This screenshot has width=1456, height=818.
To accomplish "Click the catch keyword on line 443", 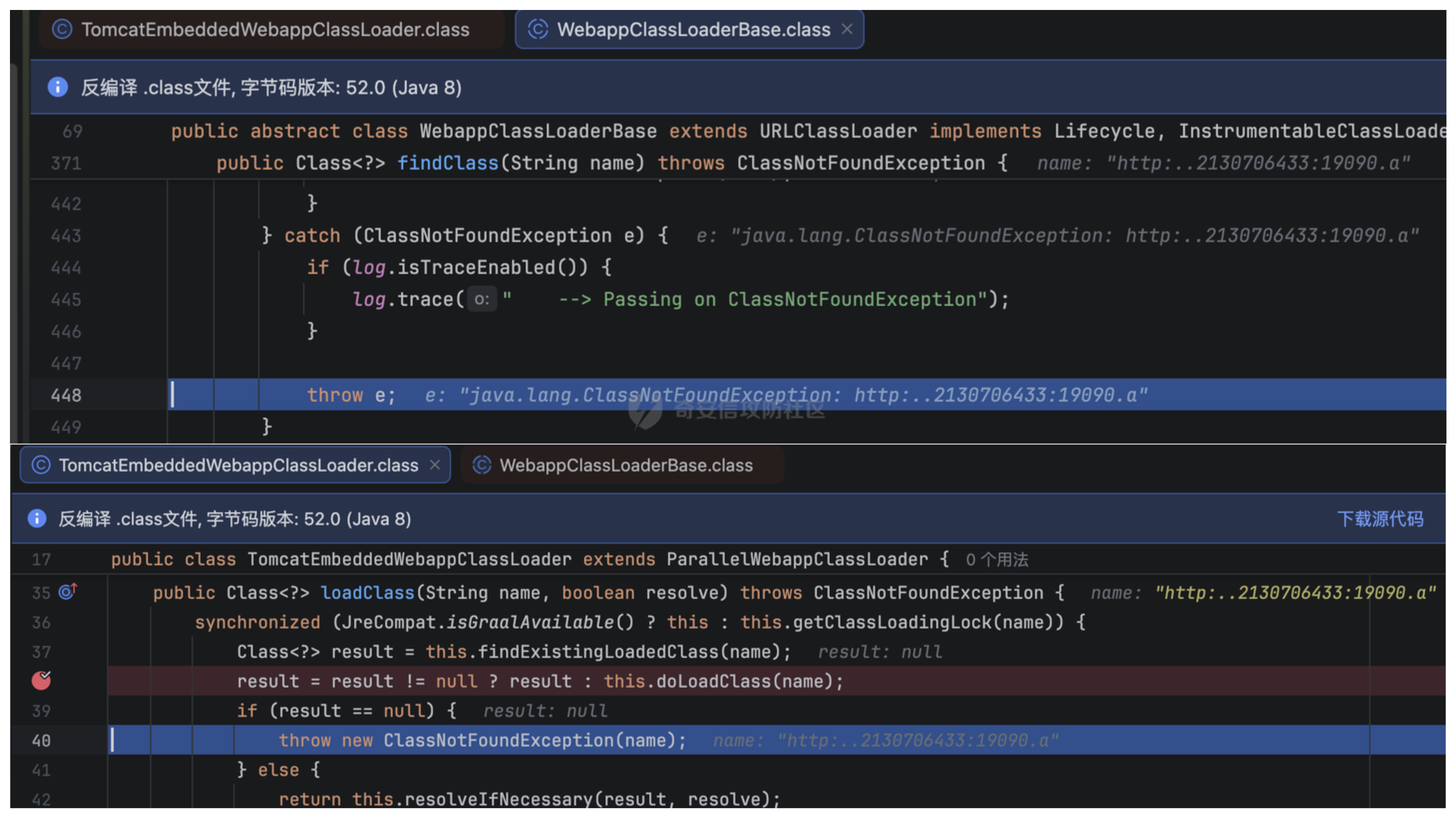I will click(312, 235).
